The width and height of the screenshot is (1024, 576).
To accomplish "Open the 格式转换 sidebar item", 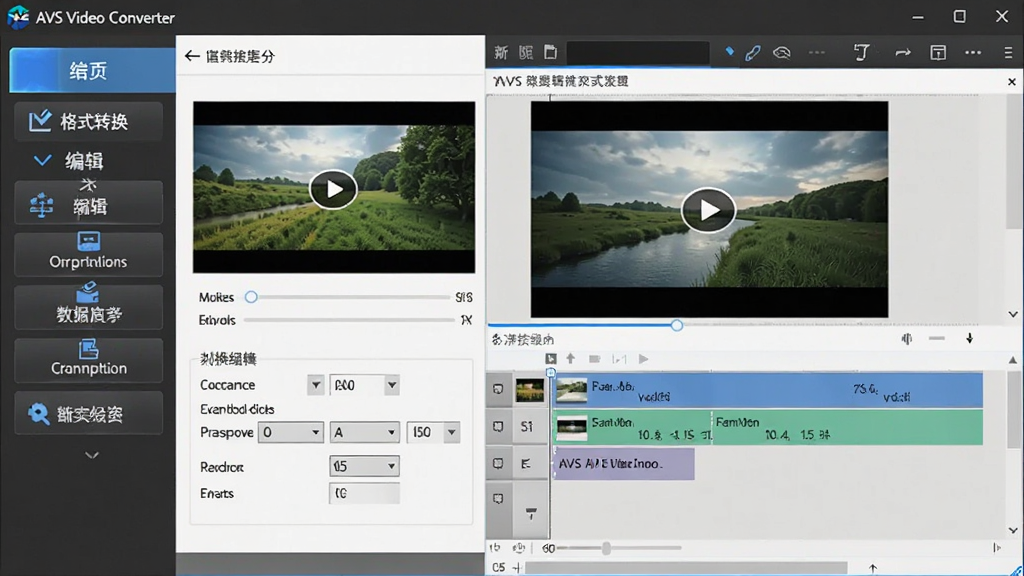I will [x=89, y=121].
